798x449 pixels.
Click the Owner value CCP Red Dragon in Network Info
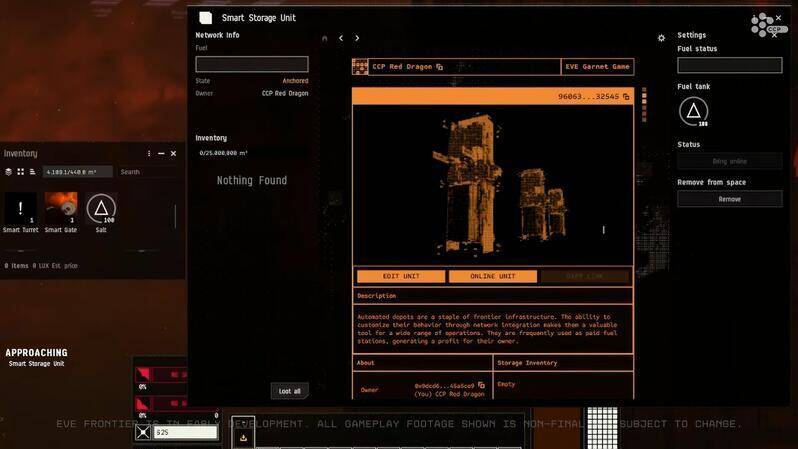[x=285, y=94]
